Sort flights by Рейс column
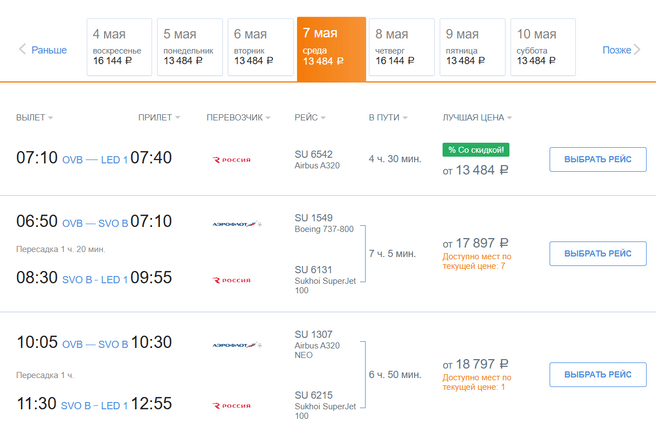Viewport: 656px width, 426px height. point(310,118)
